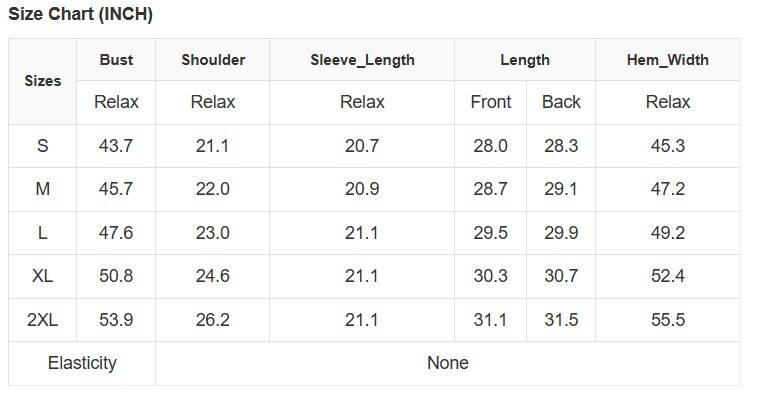The image size is (757, 400).
Task: Select hem width value 49.2 for L
Action: [668, 233]
